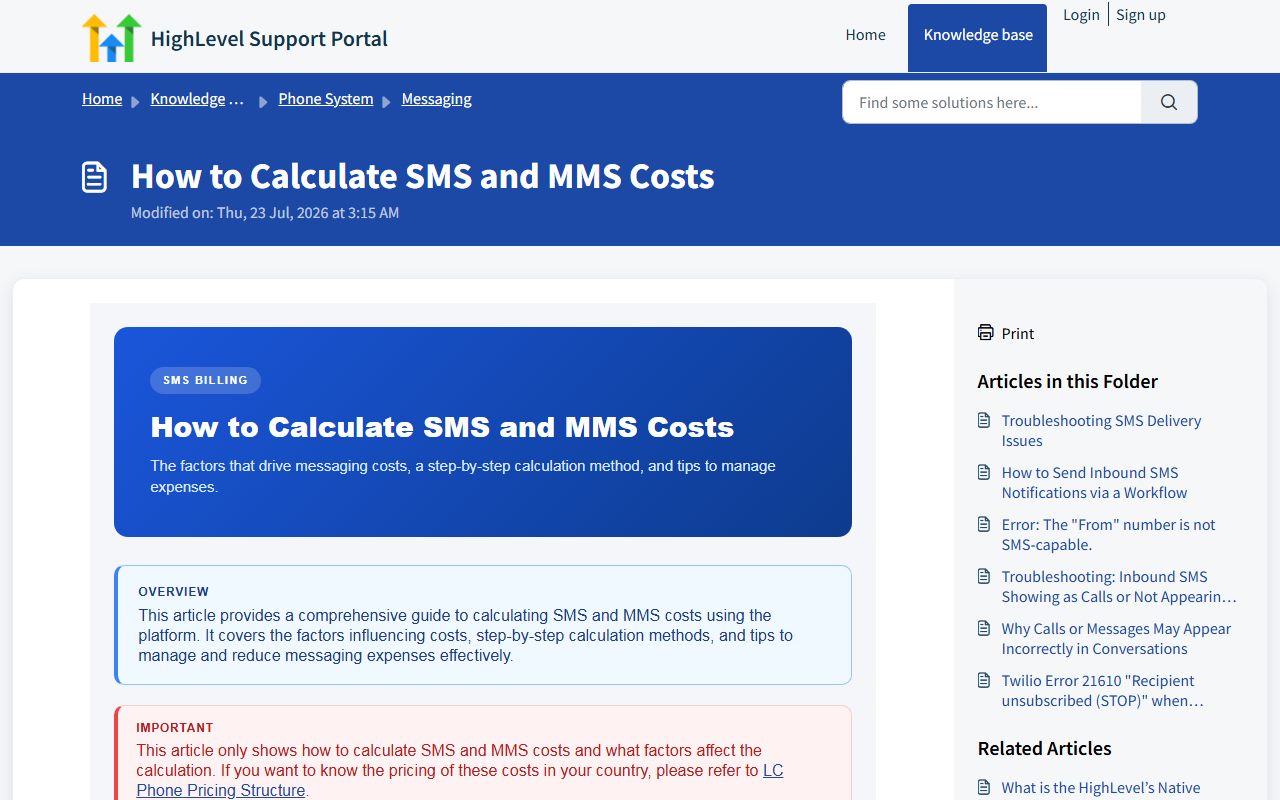The image size is (1280, 800).
Task: Select the Knowledge base tab
Action: click(x=978, y=38)
